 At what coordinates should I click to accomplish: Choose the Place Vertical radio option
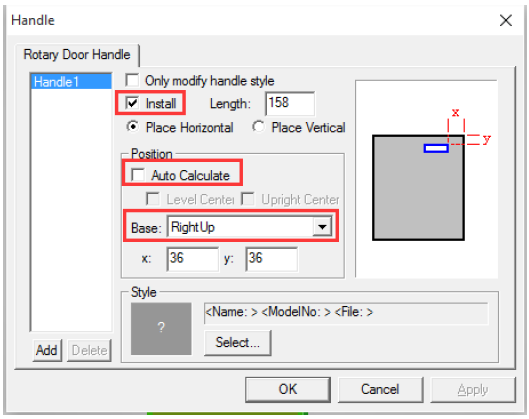pos(258,127)
